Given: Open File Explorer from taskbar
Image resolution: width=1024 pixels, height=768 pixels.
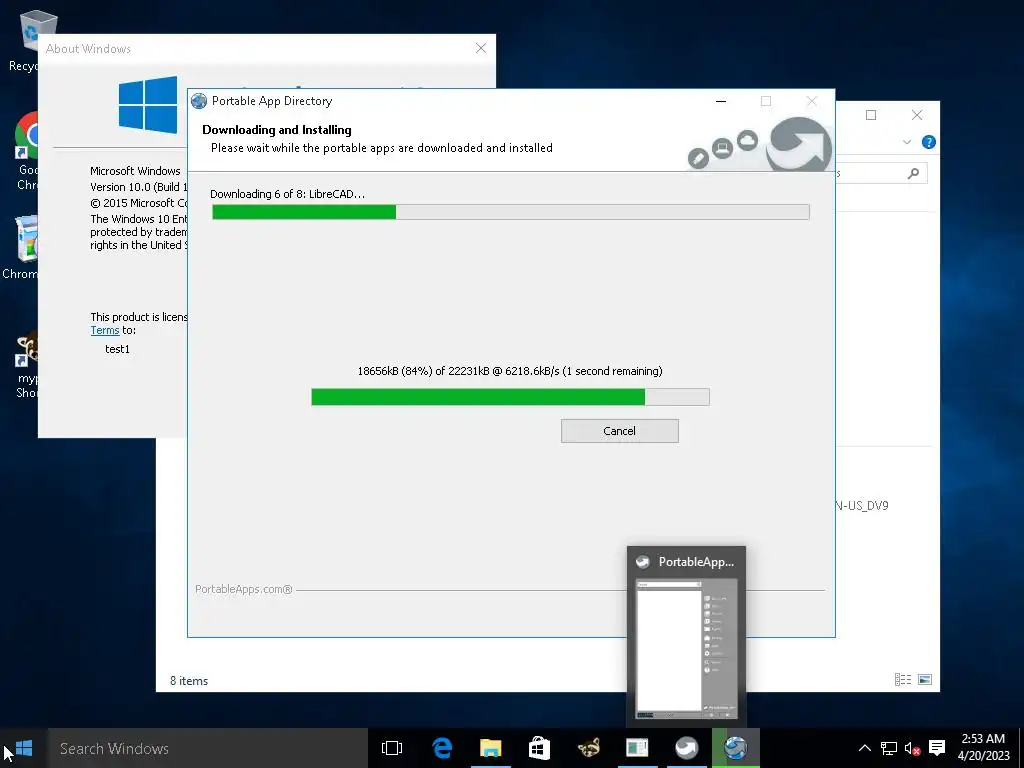Looking at the screenshot, I should [x=490, y=748].
